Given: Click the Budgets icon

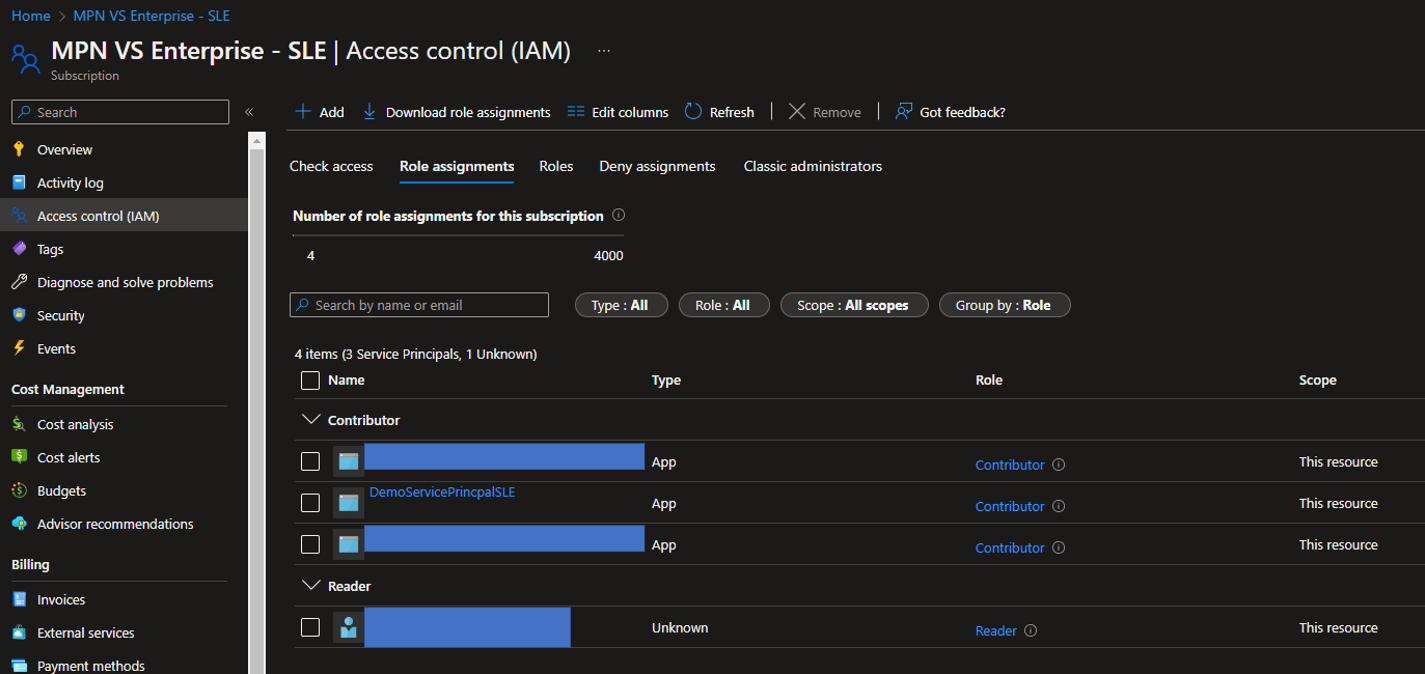Looking at the screenshot, I should [x=18, y=490].
